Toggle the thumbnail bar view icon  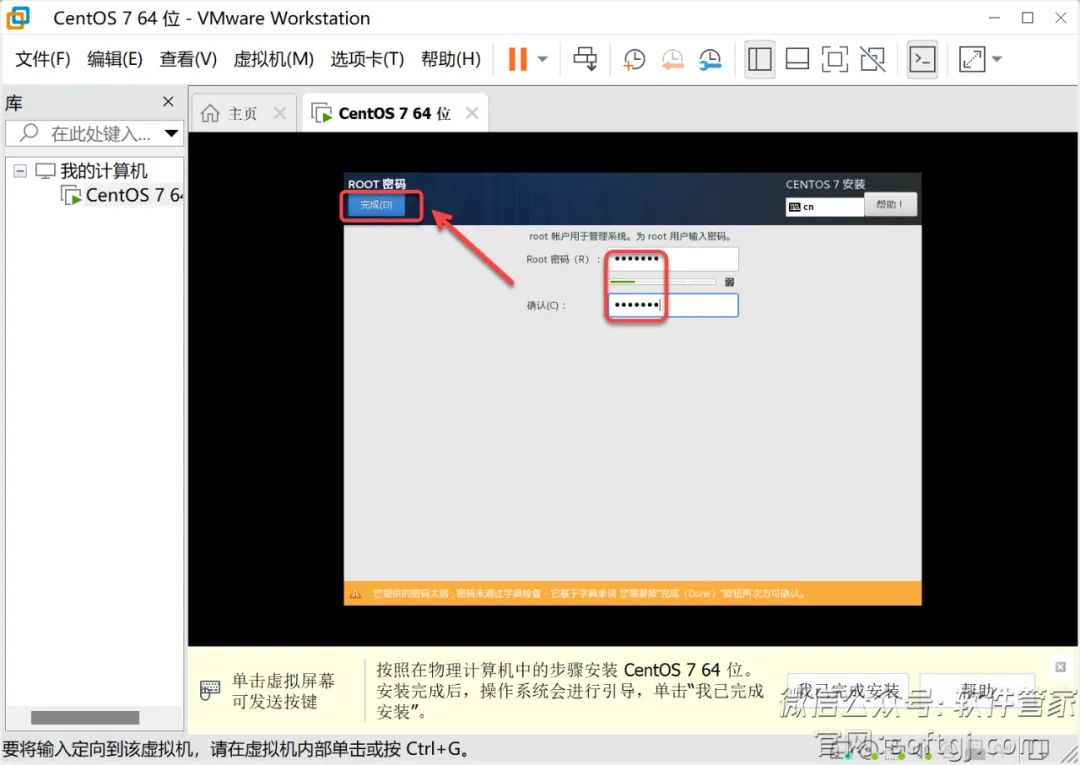pos(797,59)
